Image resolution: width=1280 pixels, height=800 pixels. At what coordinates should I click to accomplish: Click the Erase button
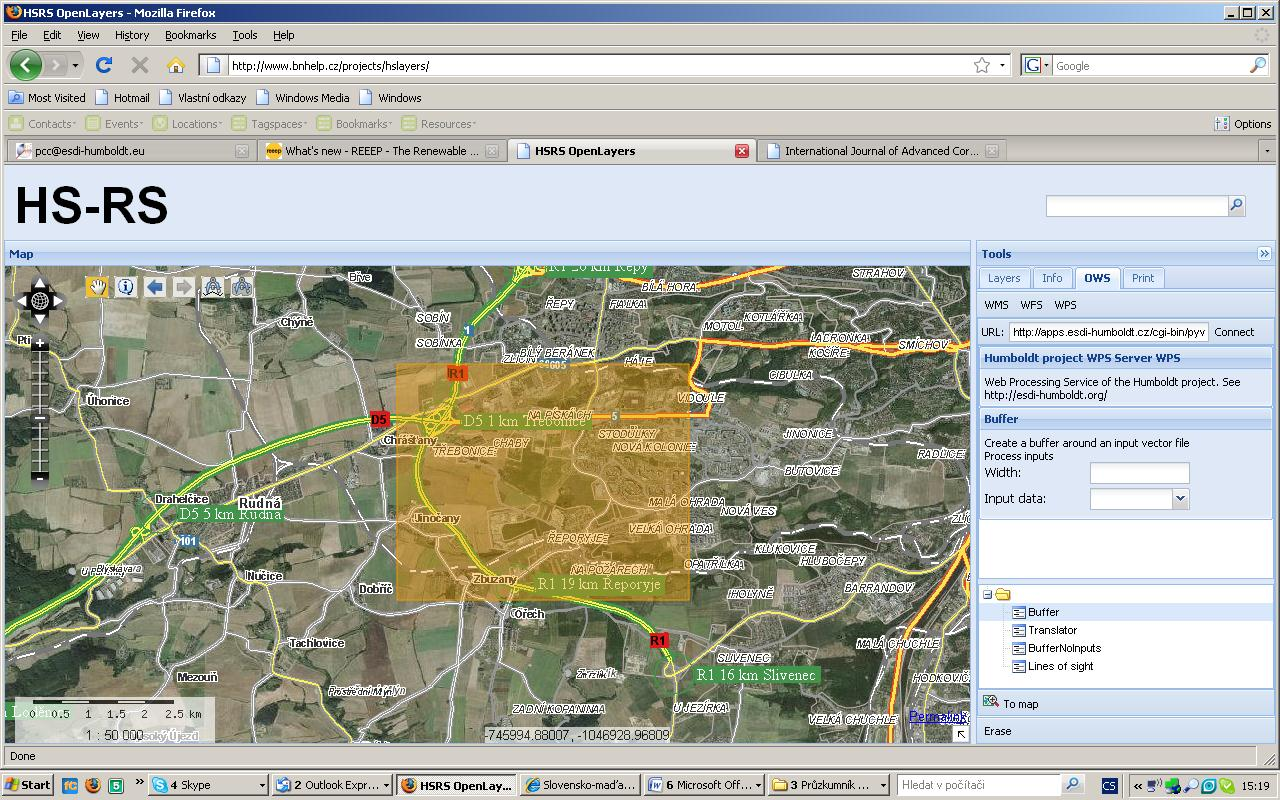tap(998, 731)
